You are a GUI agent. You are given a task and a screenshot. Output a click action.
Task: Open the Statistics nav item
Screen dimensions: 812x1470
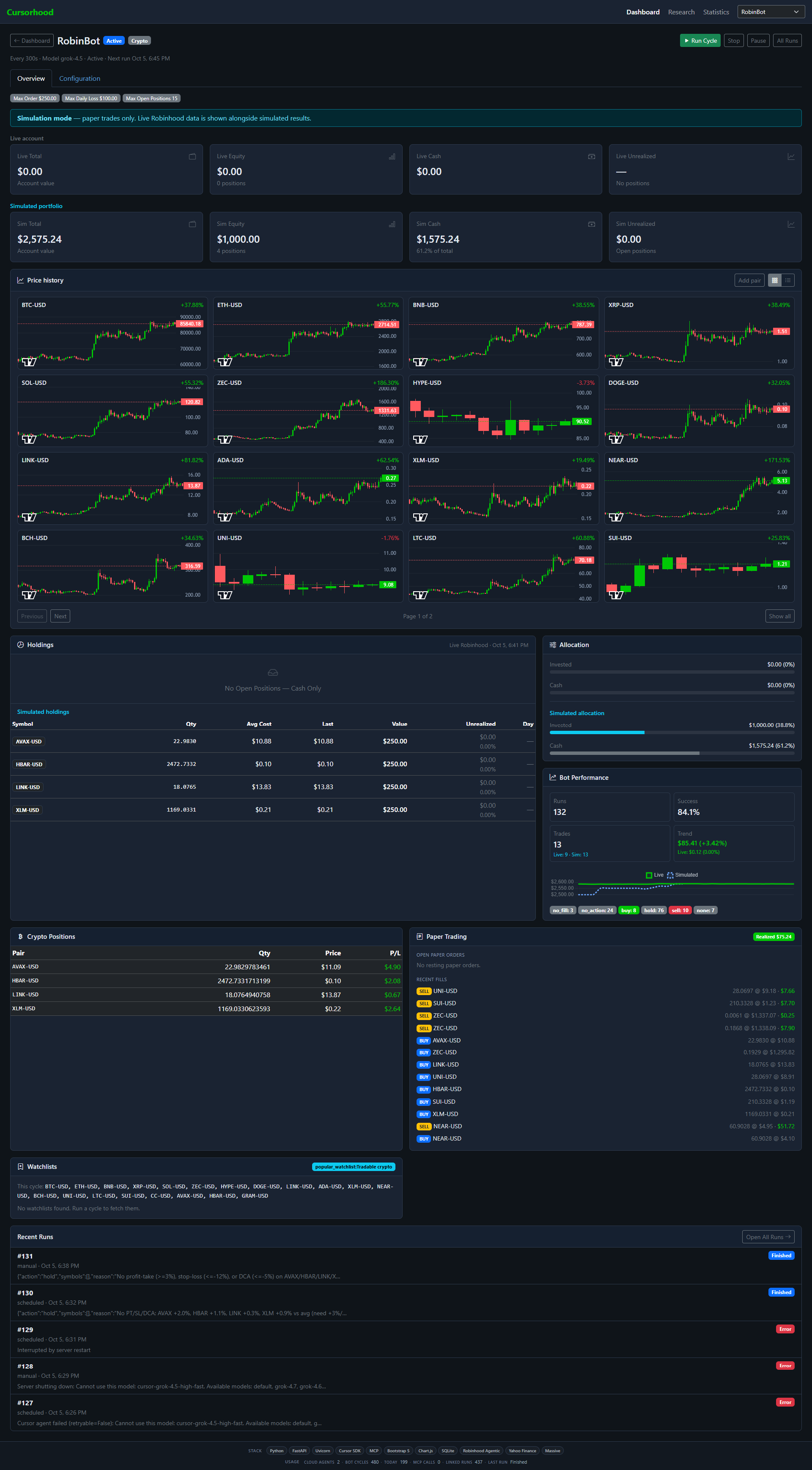click(716, 12)
